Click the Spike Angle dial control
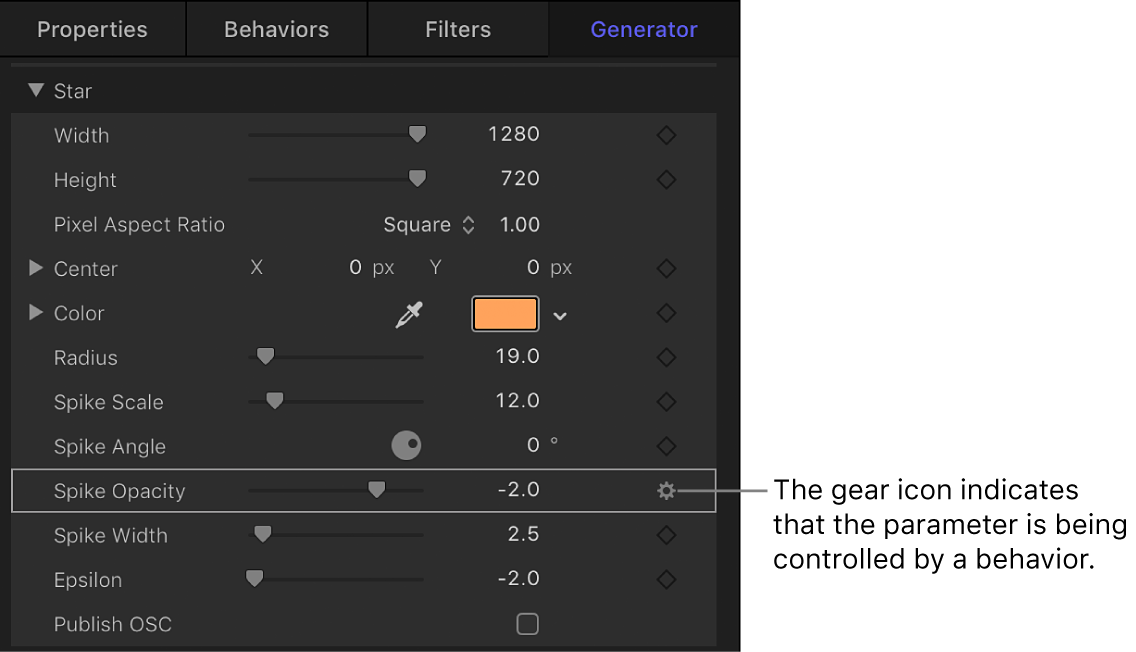 click(404, 445)
